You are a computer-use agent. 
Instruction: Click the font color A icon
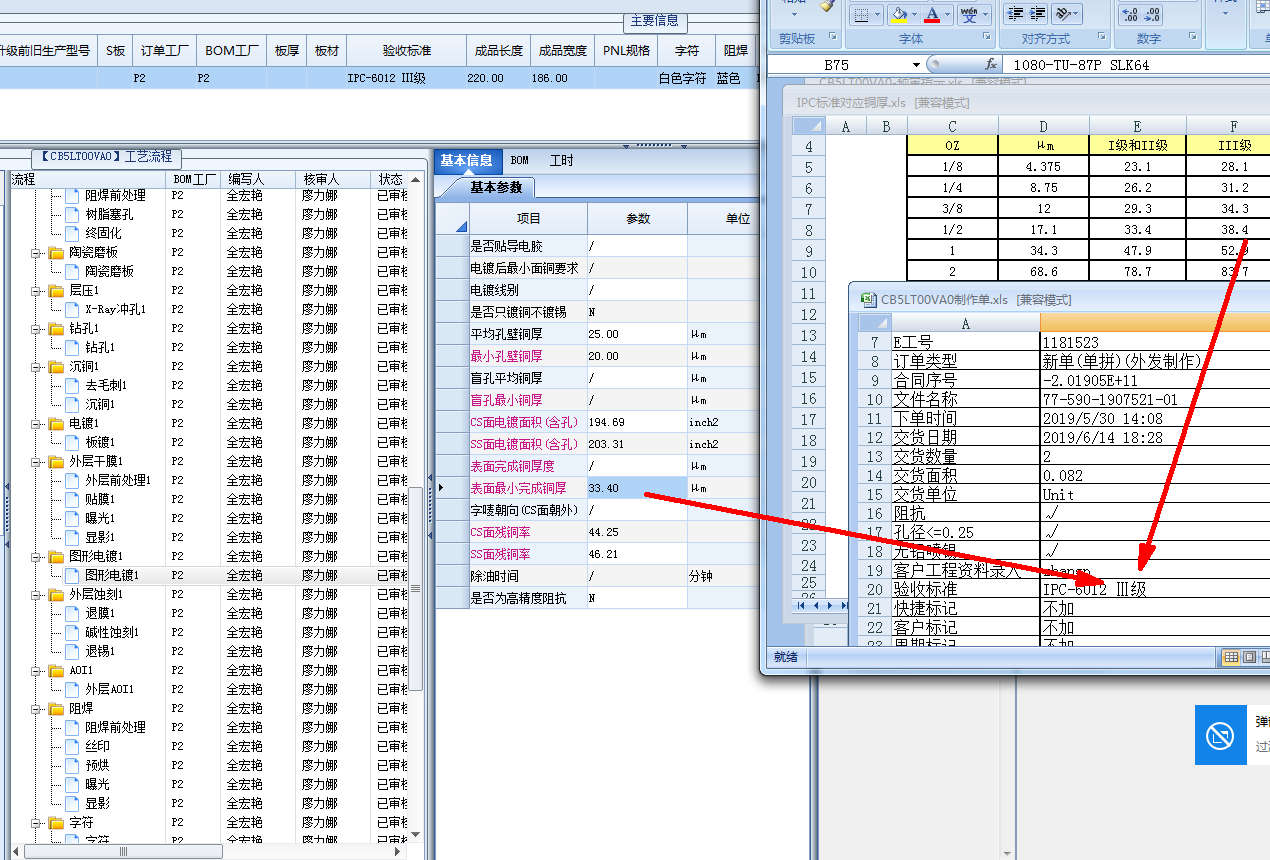pos(933,14)
